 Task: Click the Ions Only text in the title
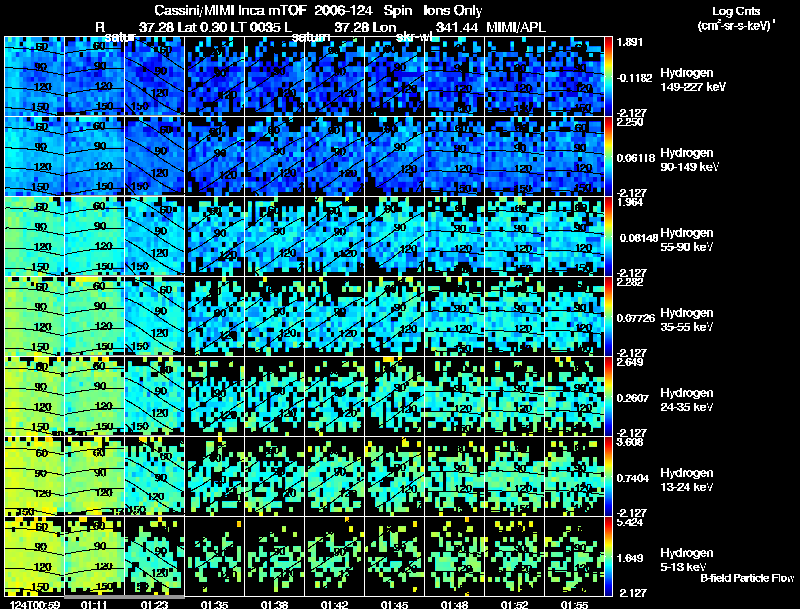coord(453,10)
